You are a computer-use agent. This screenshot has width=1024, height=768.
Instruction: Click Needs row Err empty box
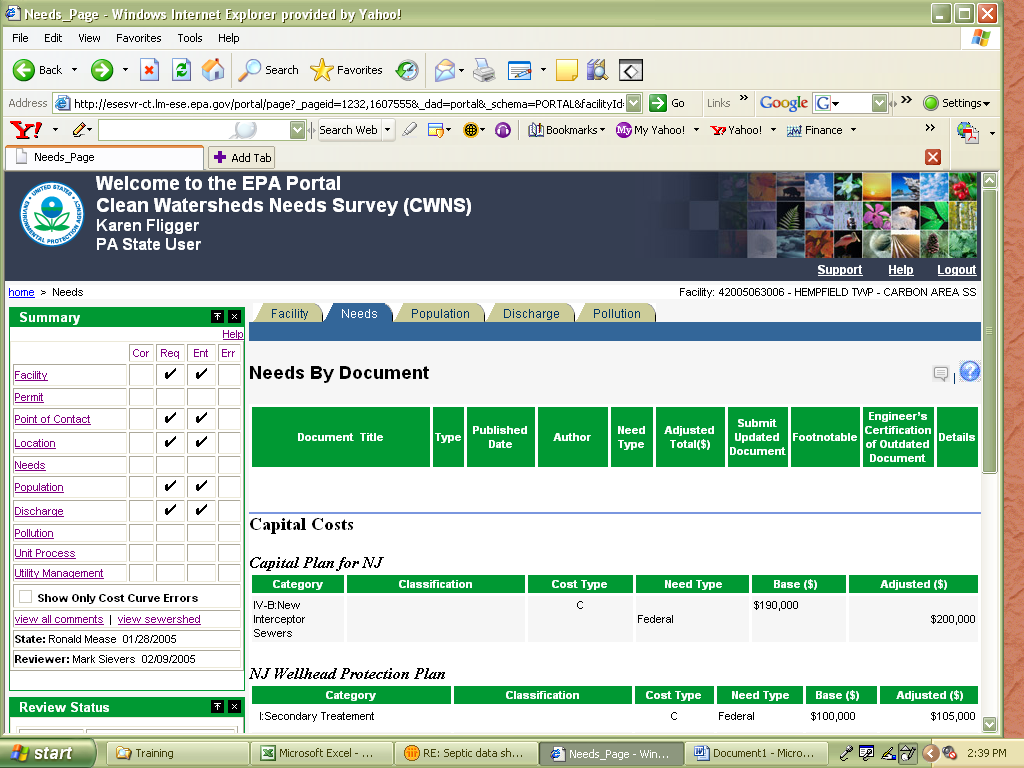point(229,465)
